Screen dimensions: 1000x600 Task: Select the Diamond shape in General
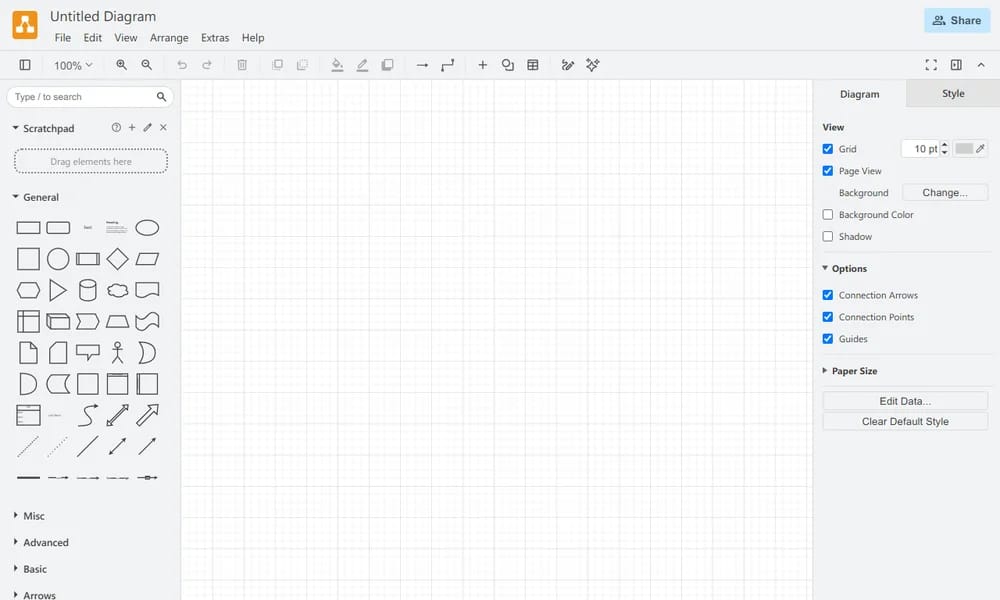pos(117,259)
